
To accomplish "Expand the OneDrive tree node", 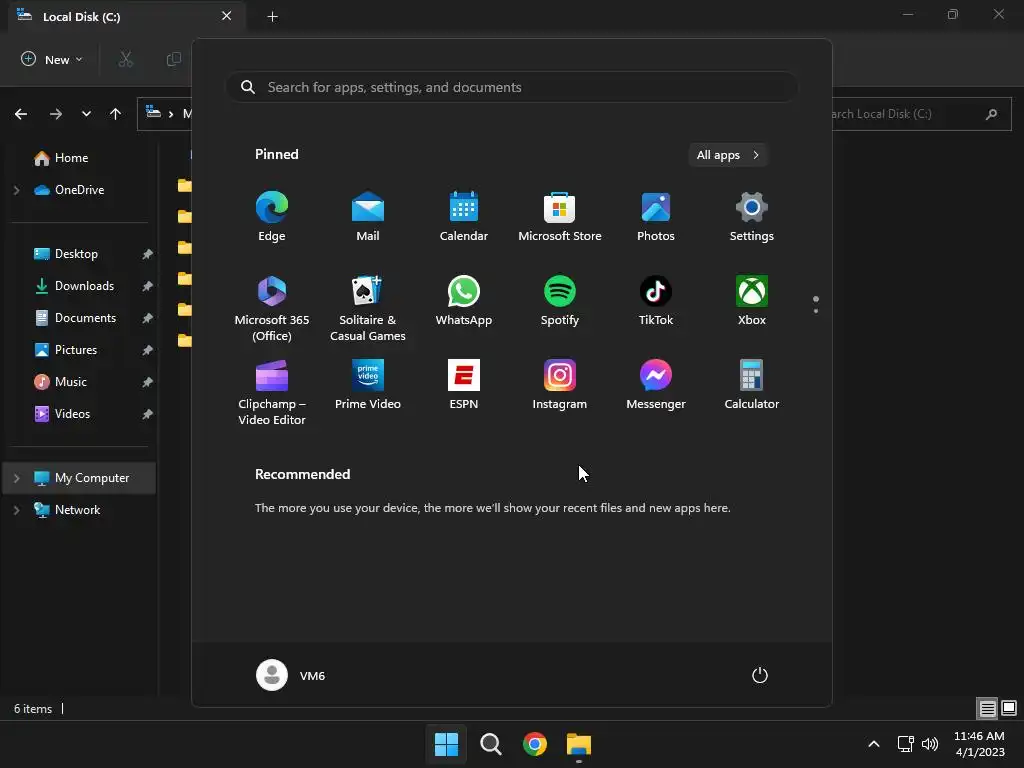I will [x=16, y=190].
